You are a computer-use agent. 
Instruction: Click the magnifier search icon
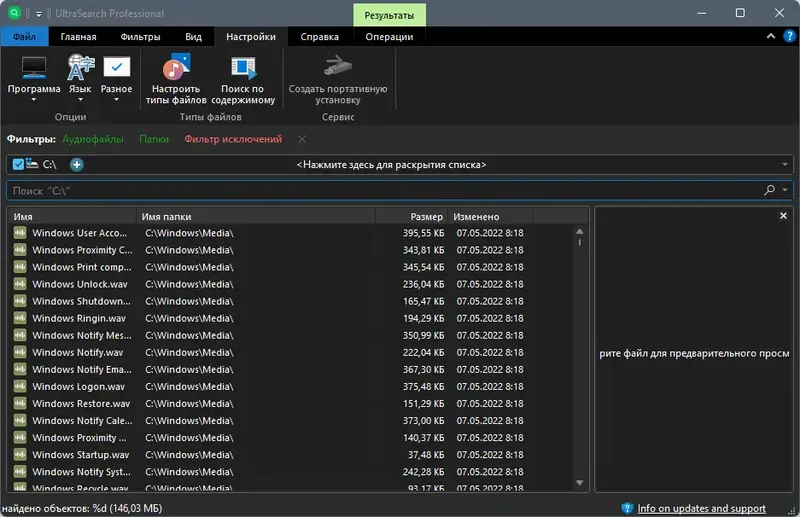point(769,190)
